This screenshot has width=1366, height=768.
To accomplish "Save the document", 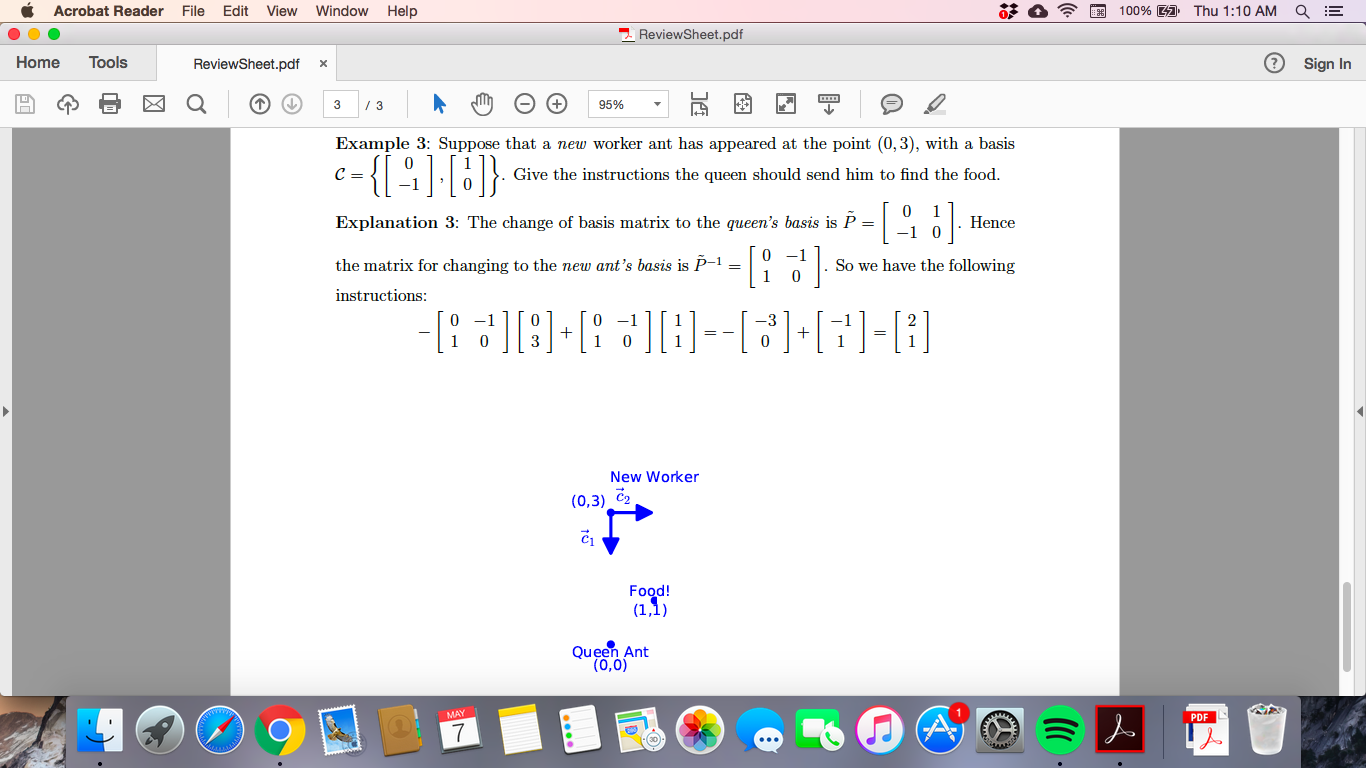I will tap(25, 103).
